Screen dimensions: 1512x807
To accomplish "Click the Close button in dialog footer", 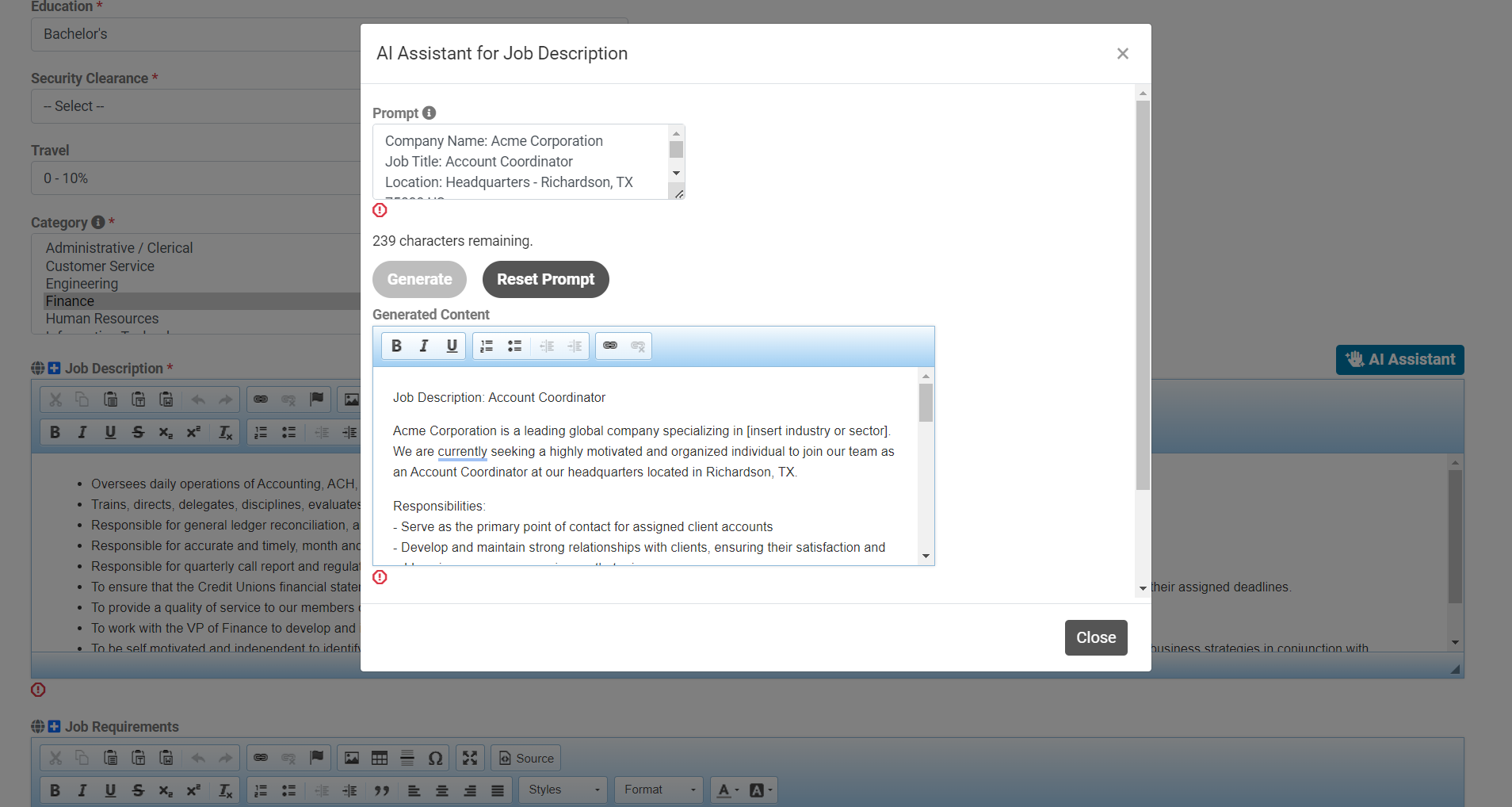I will tap(1095, 637).
